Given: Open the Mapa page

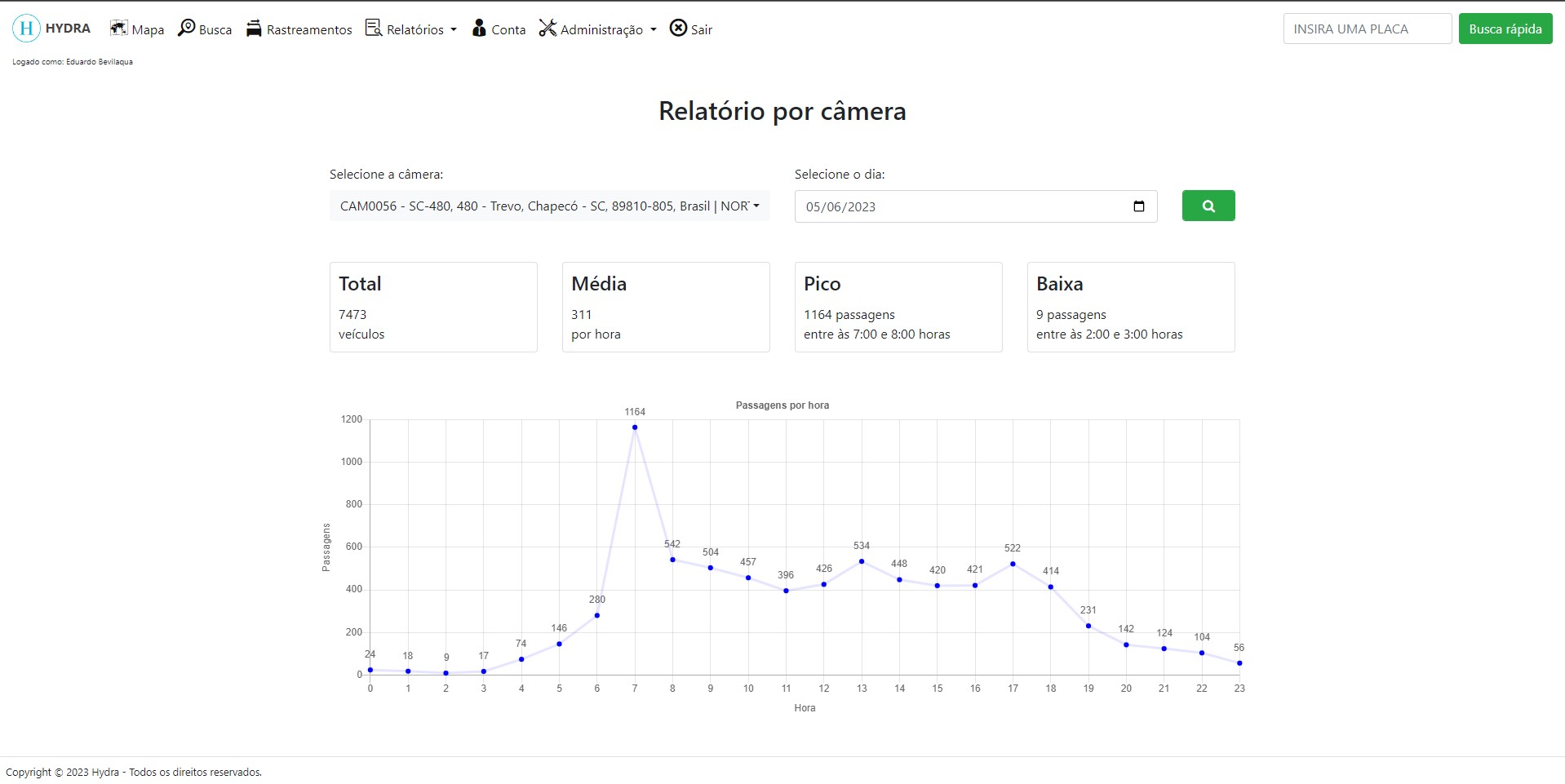Looking at the screenshot, I should (x=137, y=29).
